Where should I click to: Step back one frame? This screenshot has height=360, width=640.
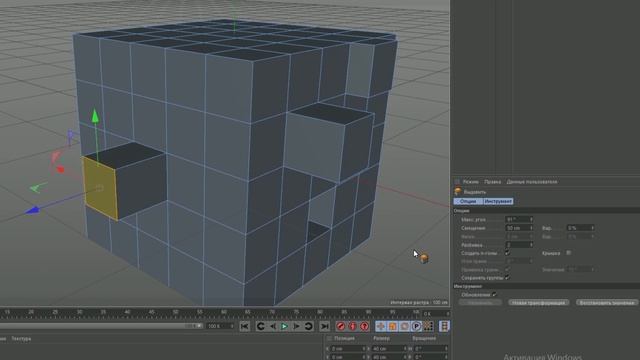pos(272,326)
